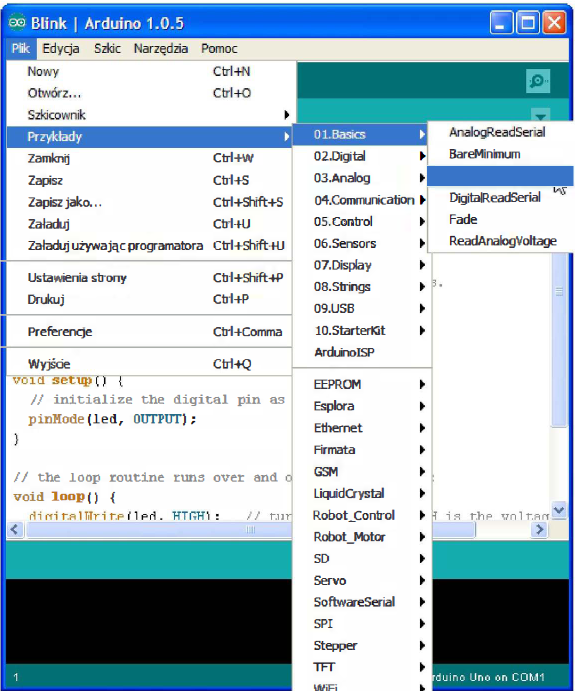This screenshot has width=575, height=691.
Task: Expand the Szkicownik submenu
Action: [x=149, y=115]
